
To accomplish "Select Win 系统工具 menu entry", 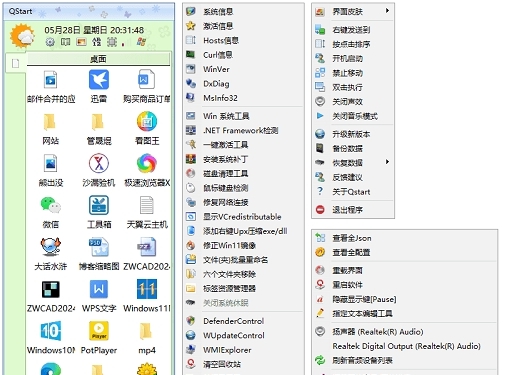I will (243, 116).
